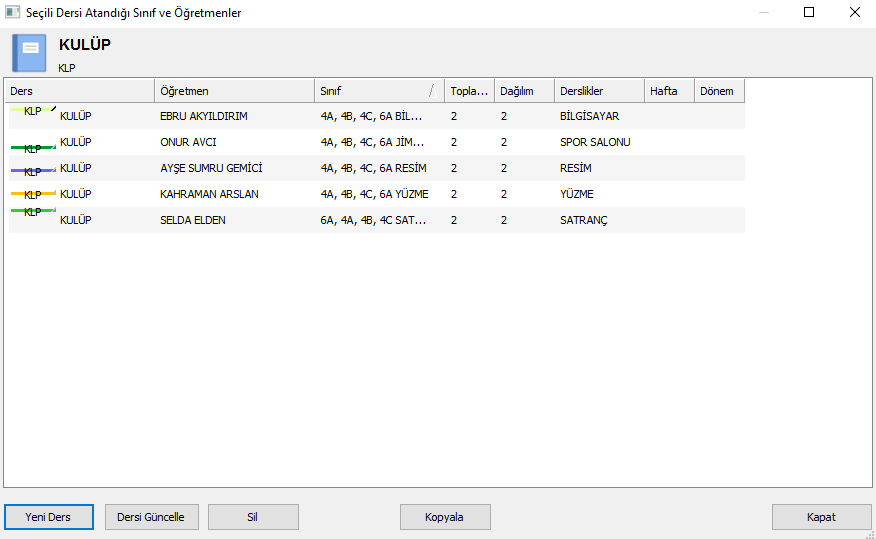The width and height of the screenshot is (876, 539).
Task: Click the Dersi Güncelle button
Action: click(151, 517)
